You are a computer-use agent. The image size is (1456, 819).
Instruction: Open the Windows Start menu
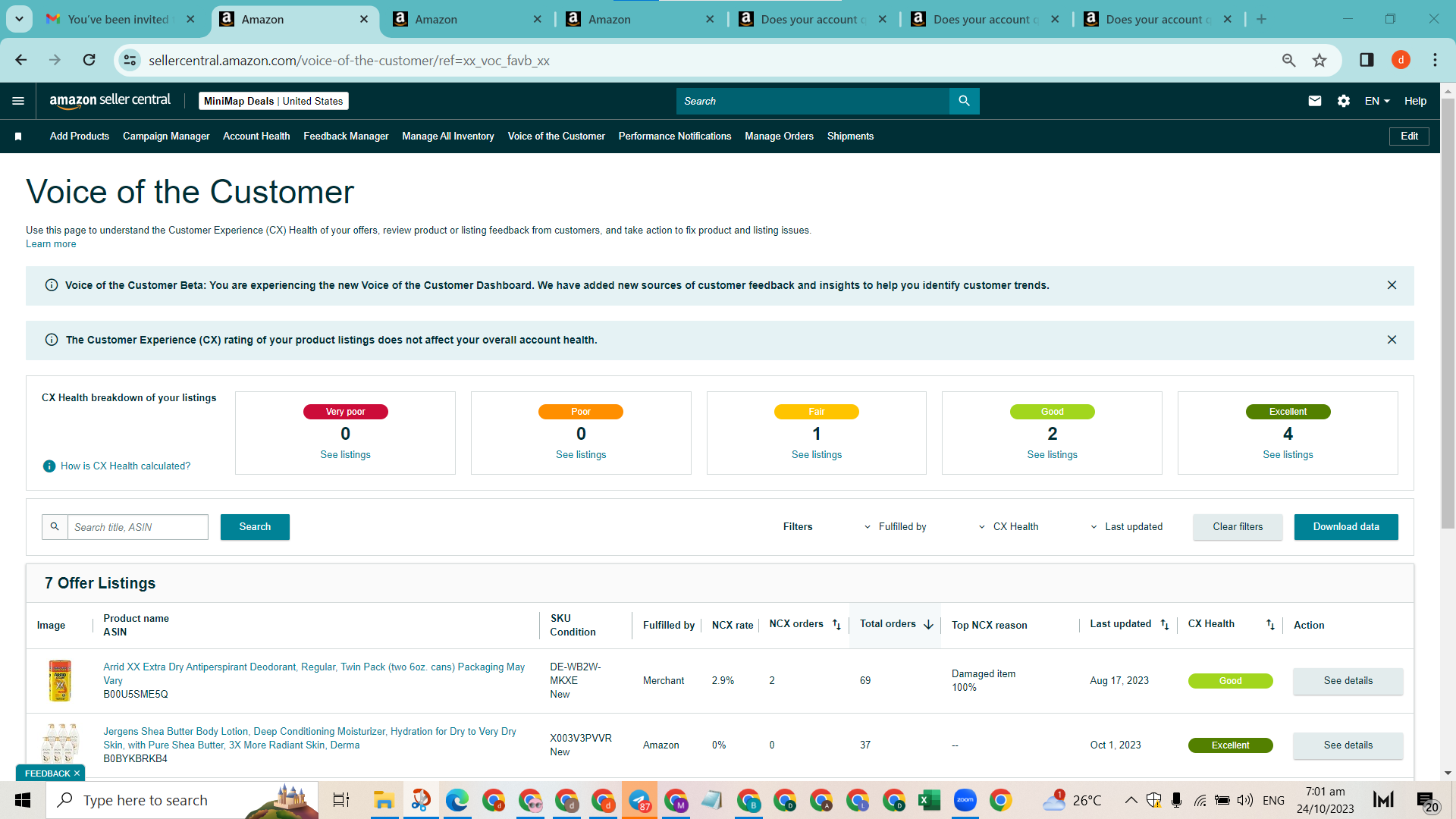point(23,800)
